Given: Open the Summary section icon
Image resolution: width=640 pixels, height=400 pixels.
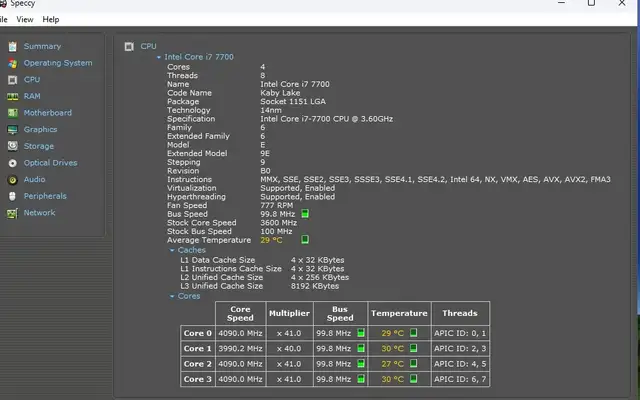Looking at the screenshot, I should (13, 47).
